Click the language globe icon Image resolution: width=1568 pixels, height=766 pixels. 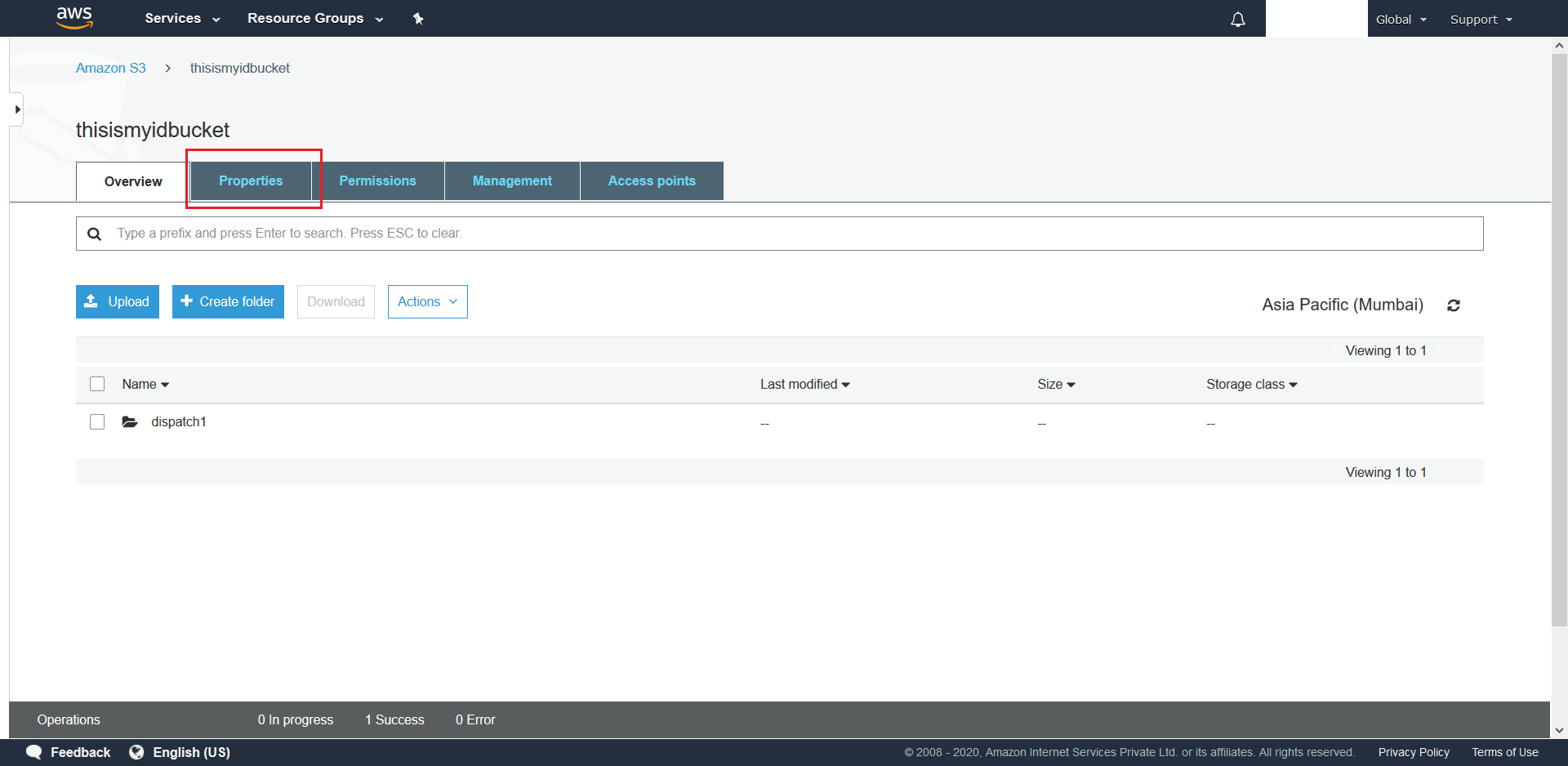click(x=136, y=752)
